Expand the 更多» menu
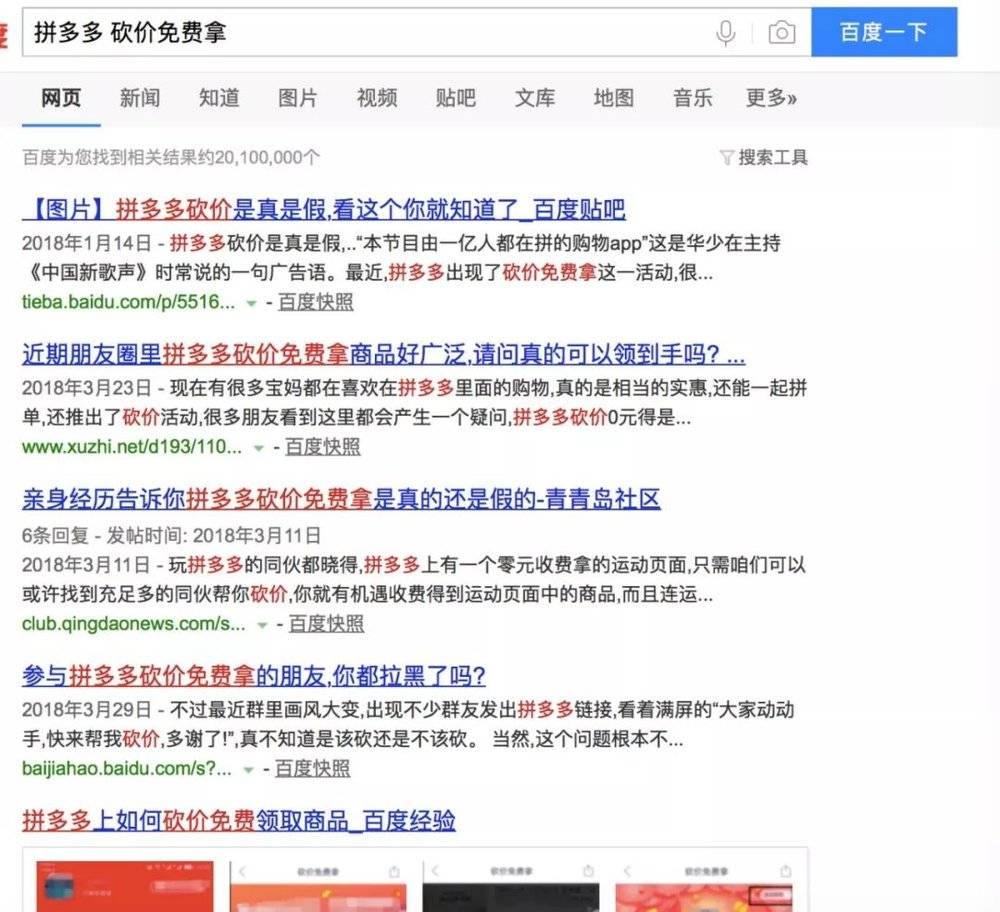The height and width of the screenshot is (912, 1000). pyautogui.click(x=772, y=98)
